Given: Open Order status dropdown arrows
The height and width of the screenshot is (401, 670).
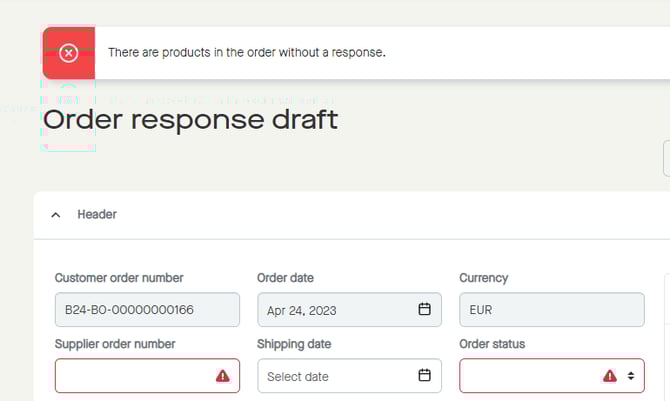Looking at the screenshot, I should 630,376.
